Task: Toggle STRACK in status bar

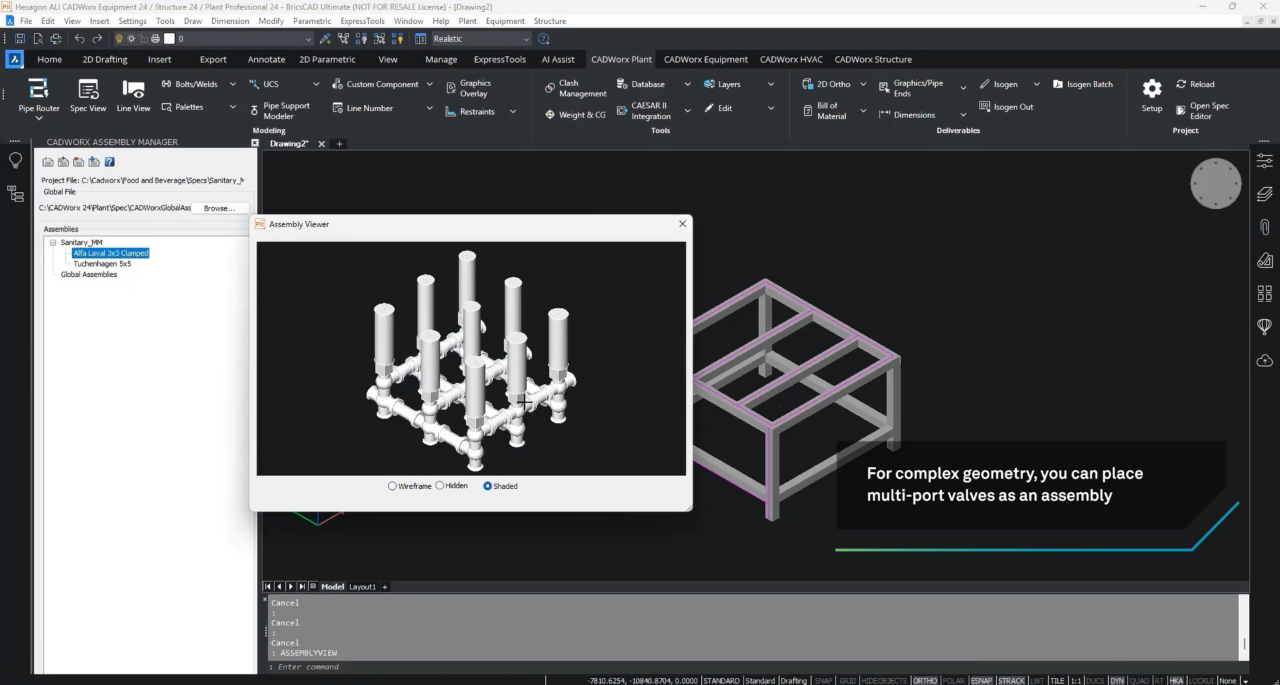Action: [1012, 680]
